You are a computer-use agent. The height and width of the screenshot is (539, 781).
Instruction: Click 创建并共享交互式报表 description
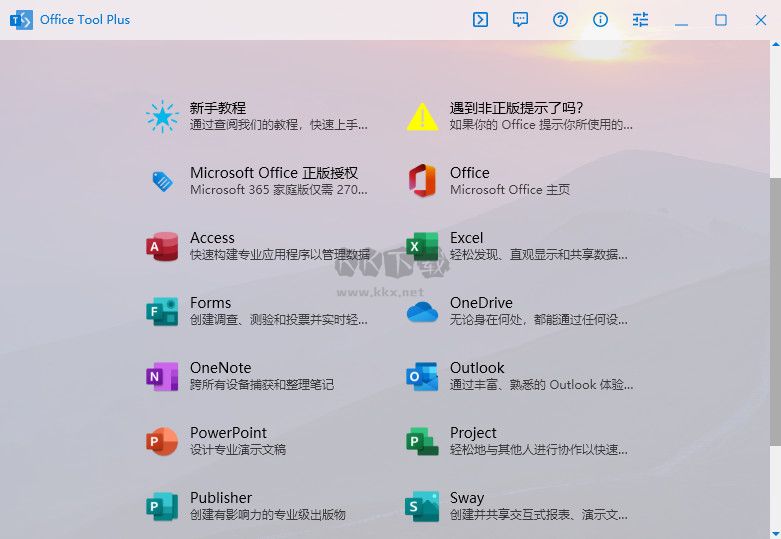pos(539,515)
